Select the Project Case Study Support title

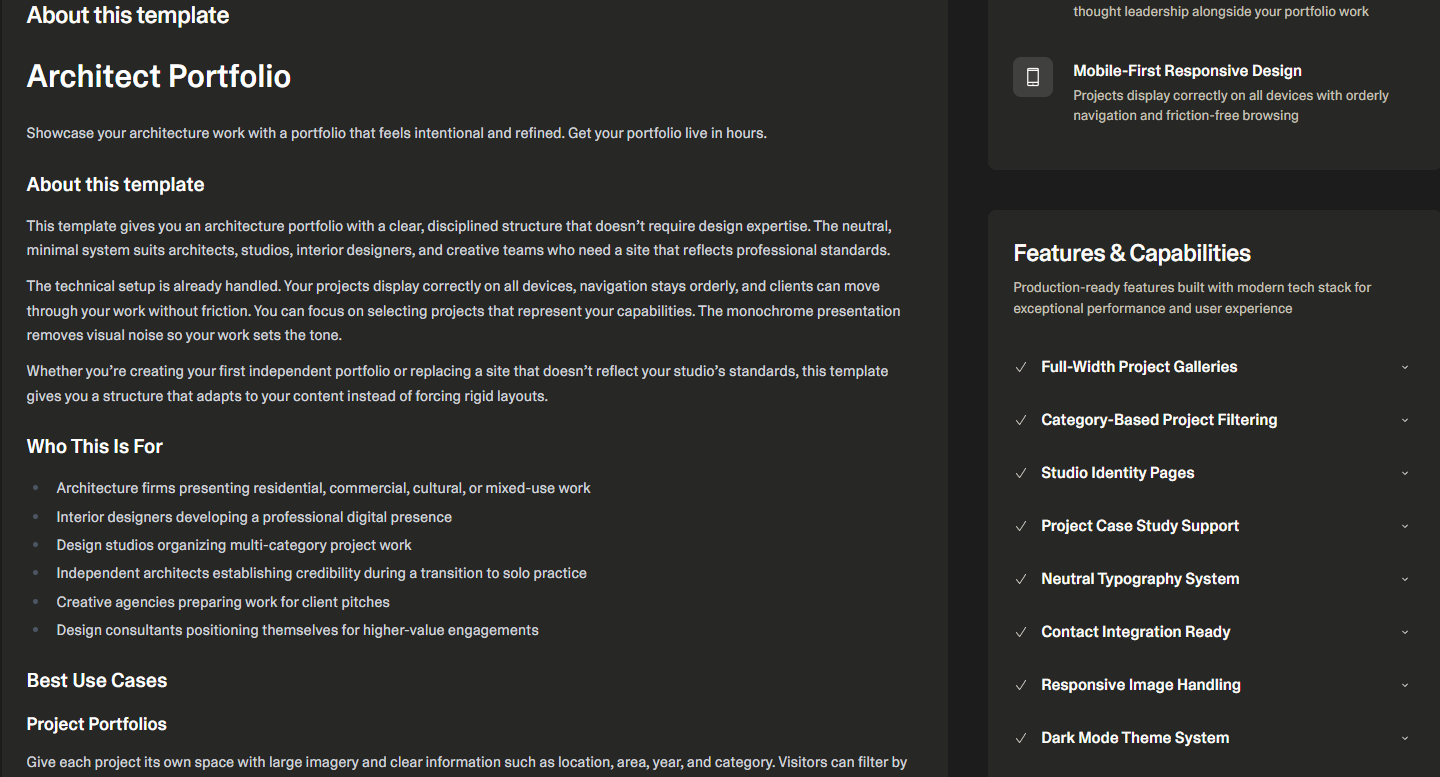tap(1140, 526)
